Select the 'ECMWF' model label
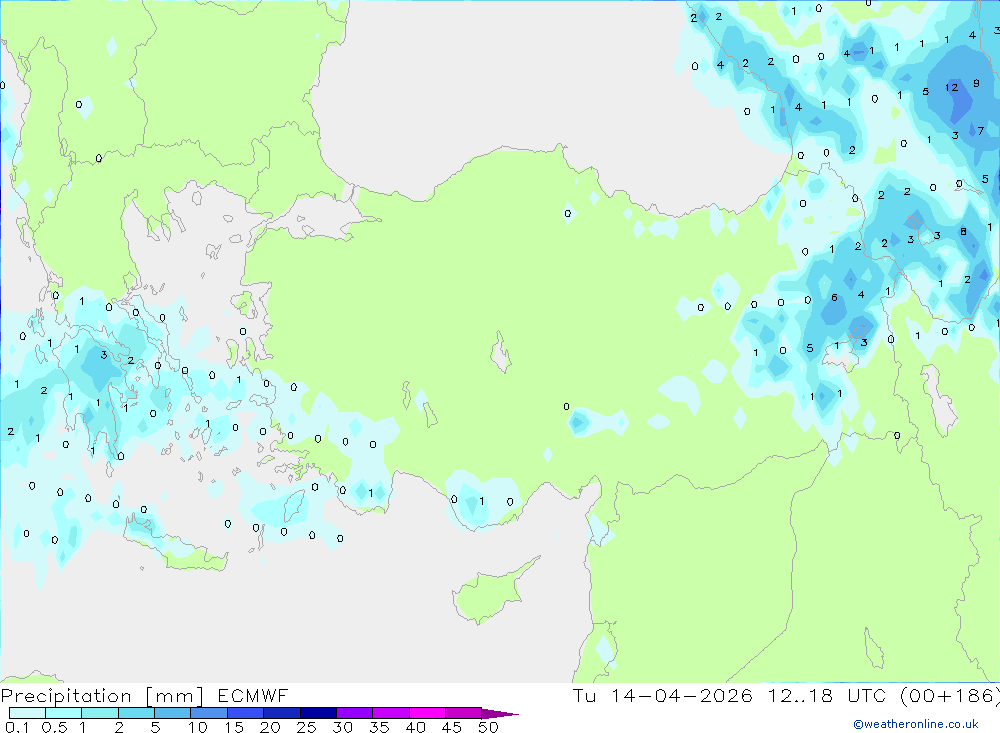Viewport: 1000px width, 733px height. pyautogui.click(x=253, y=696)
